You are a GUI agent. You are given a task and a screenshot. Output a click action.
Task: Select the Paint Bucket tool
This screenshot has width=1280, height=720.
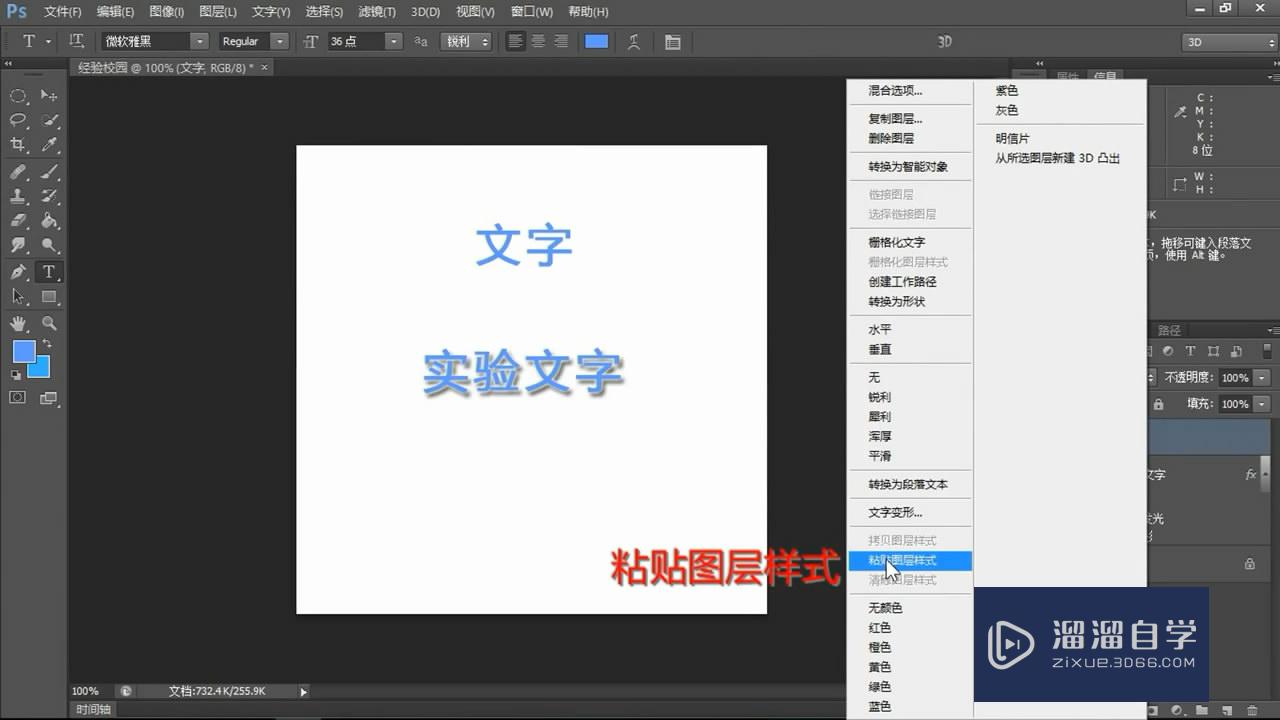49,221
